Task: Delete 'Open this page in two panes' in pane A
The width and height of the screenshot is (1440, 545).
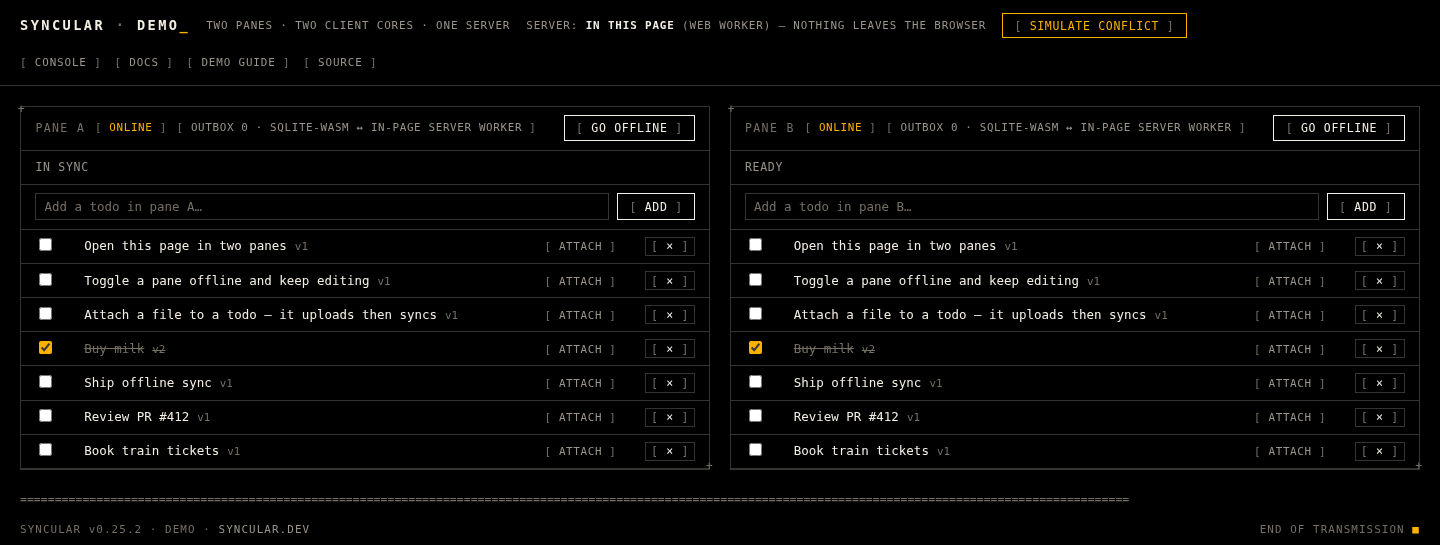Action: (x=670, y=246)
